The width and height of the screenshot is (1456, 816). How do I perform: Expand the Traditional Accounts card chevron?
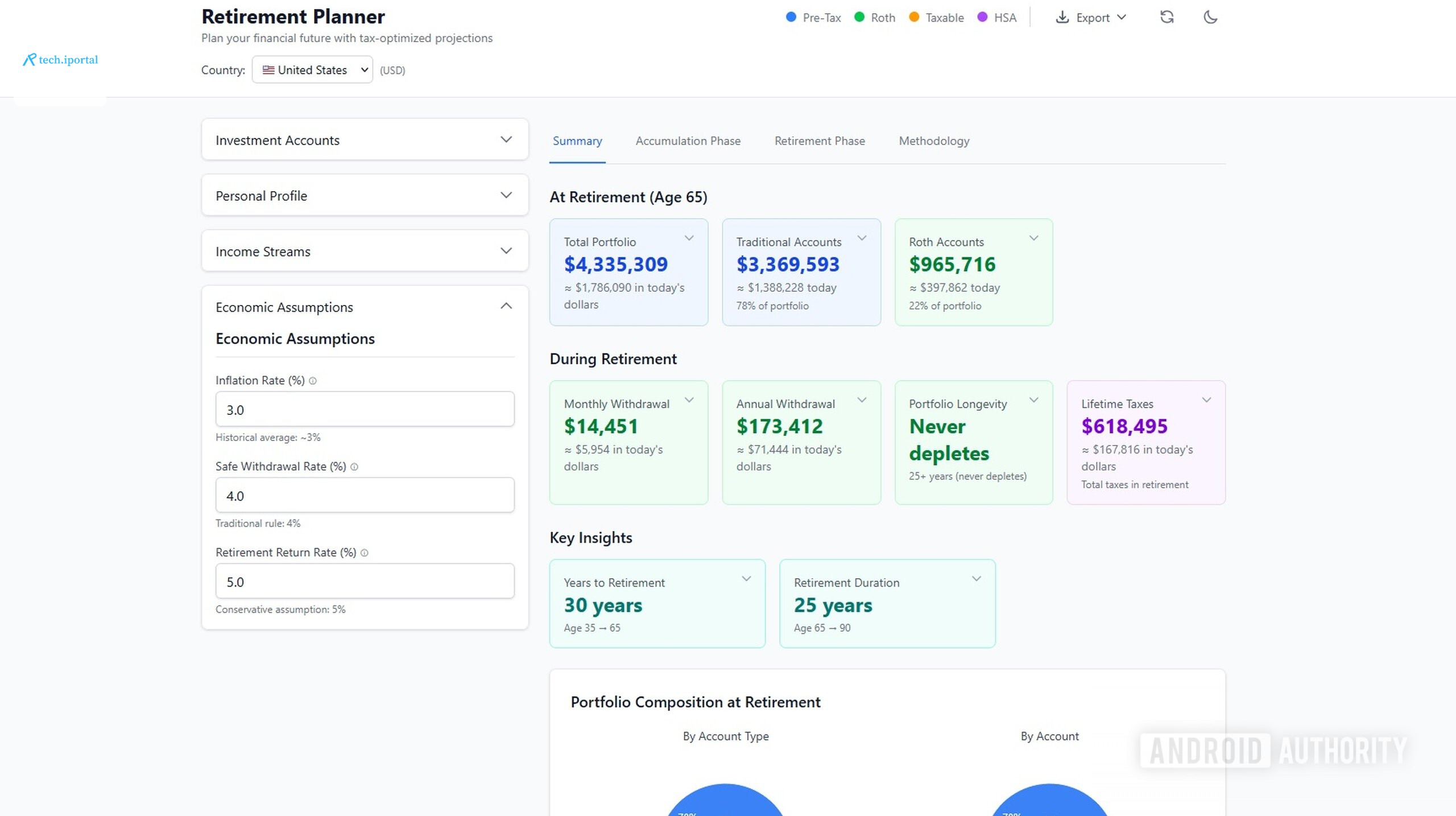[862, 238]
